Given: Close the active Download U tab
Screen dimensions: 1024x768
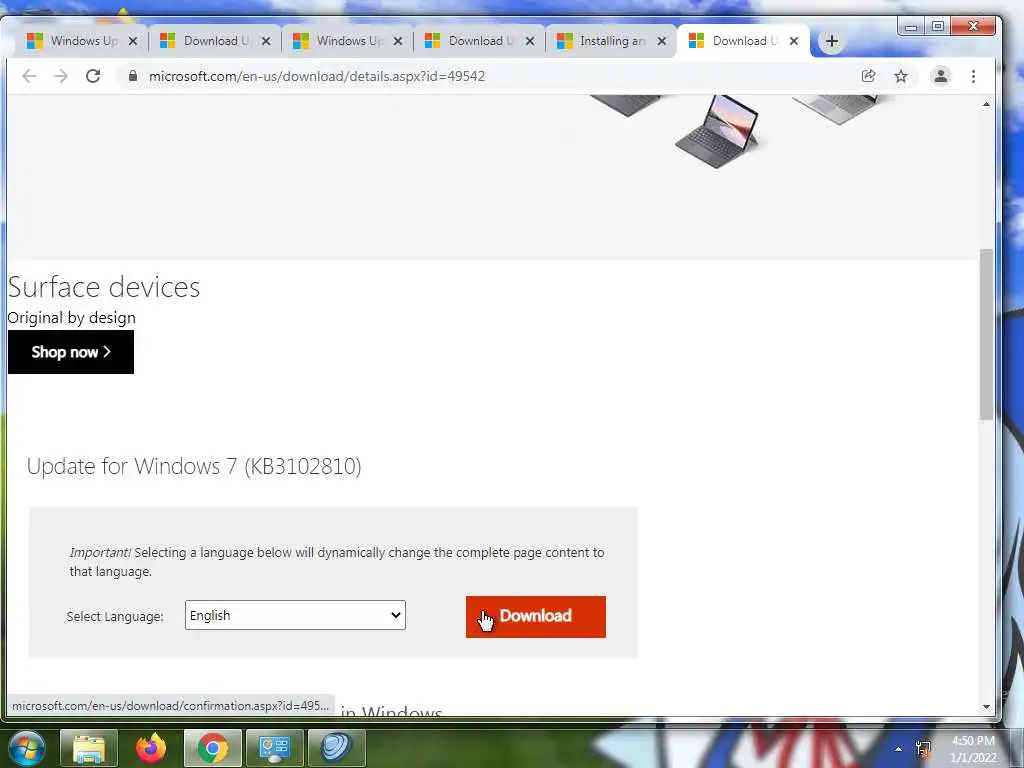Looking at the screenshot, I should (x=793, y=41).
